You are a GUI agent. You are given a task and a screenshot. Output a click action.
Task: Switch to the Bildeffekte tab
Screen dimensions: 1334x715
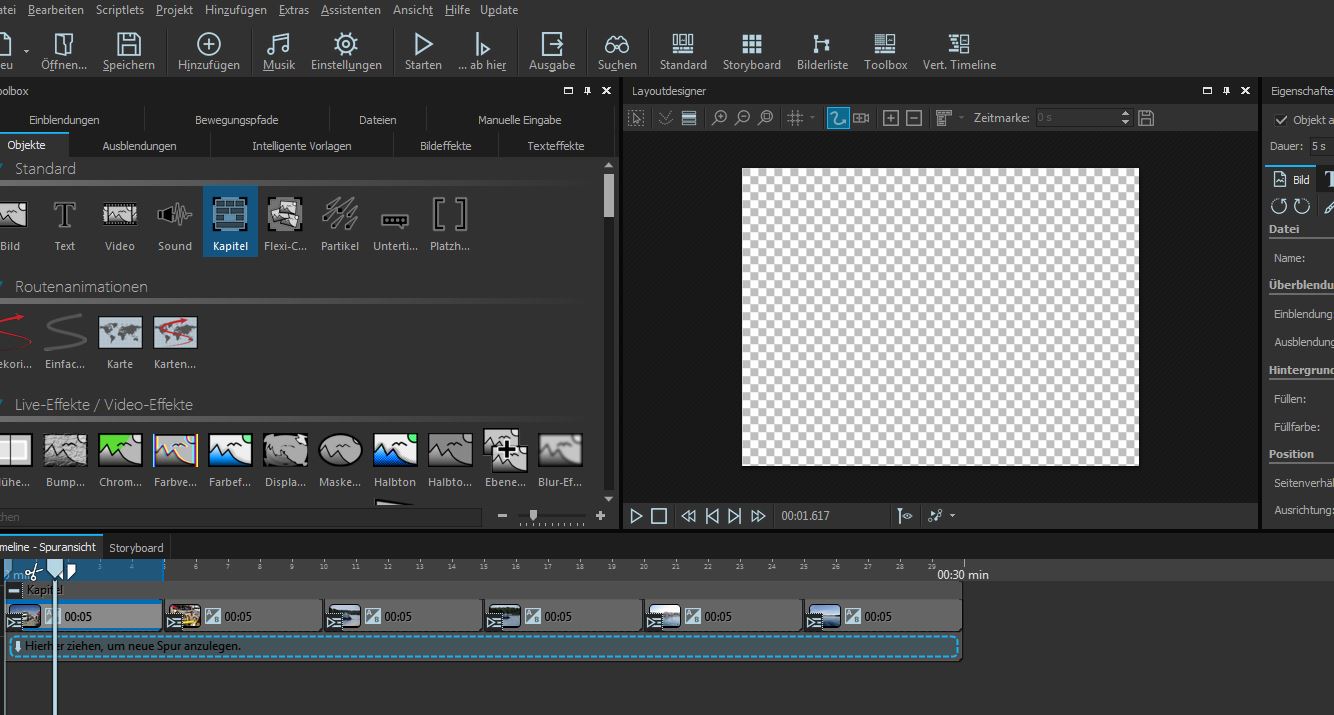[446, 146]
